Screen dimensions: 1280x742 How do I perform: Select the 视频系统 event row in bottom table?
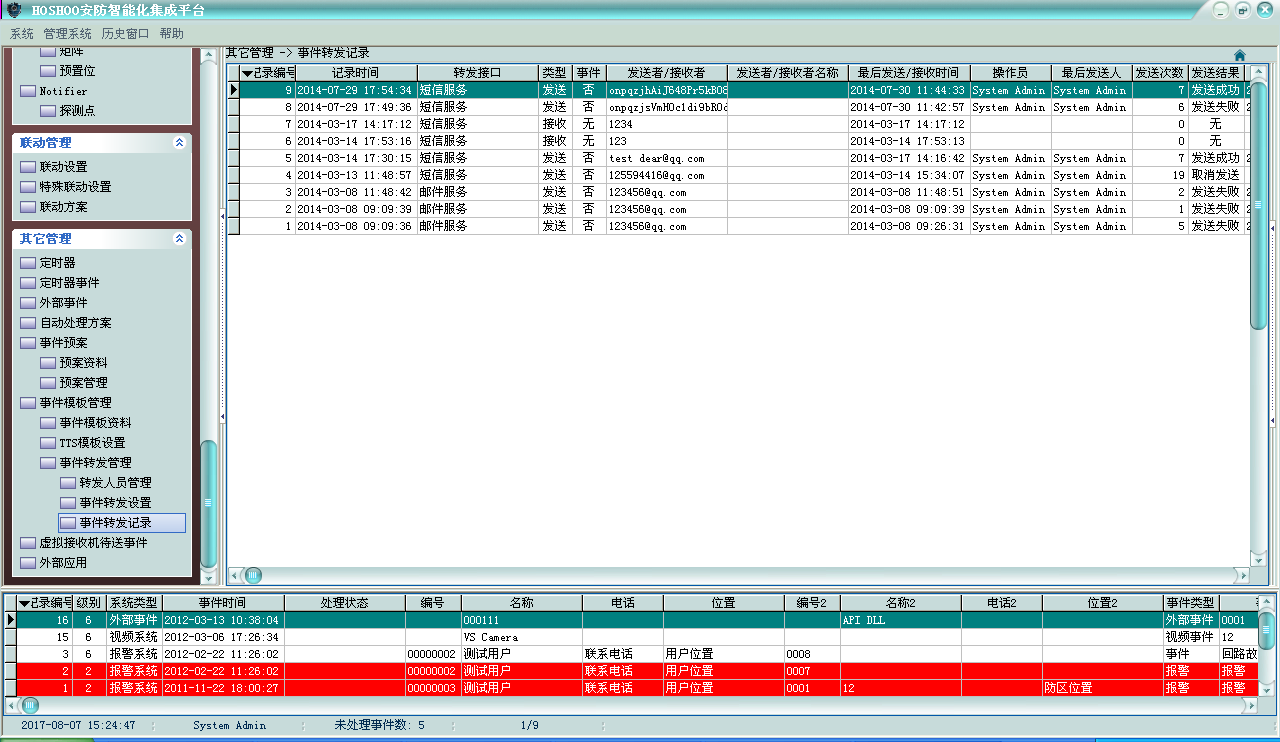[133, 637]
